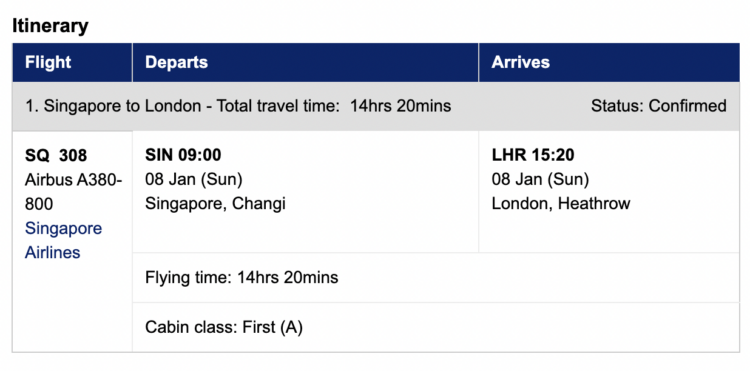
Task: Click the word Airlines in the carrier link
Action: pyautogui.click(x=53, y=252)
